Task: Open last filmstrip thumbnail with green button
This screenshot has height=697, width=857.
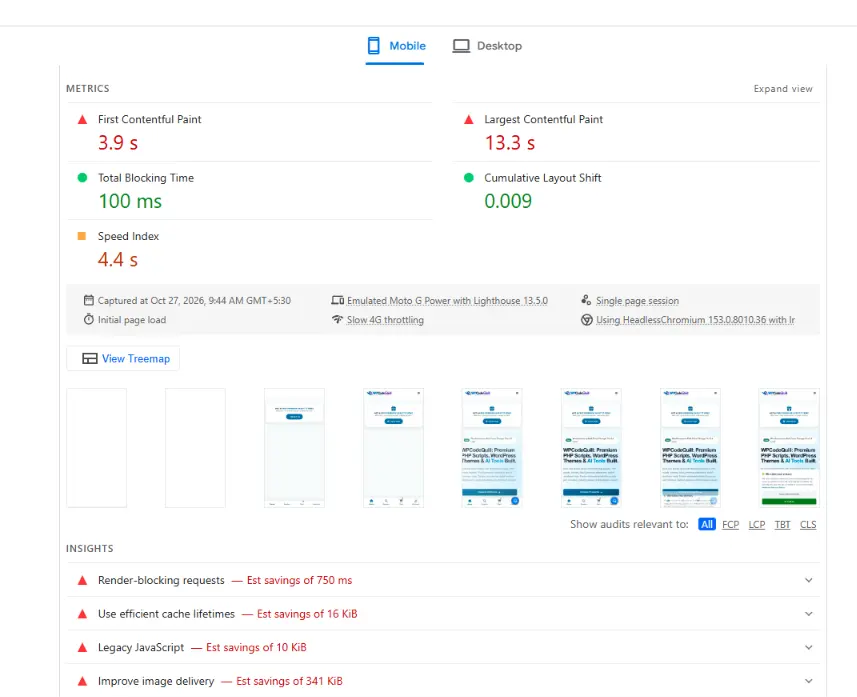Action: [789, 448]
